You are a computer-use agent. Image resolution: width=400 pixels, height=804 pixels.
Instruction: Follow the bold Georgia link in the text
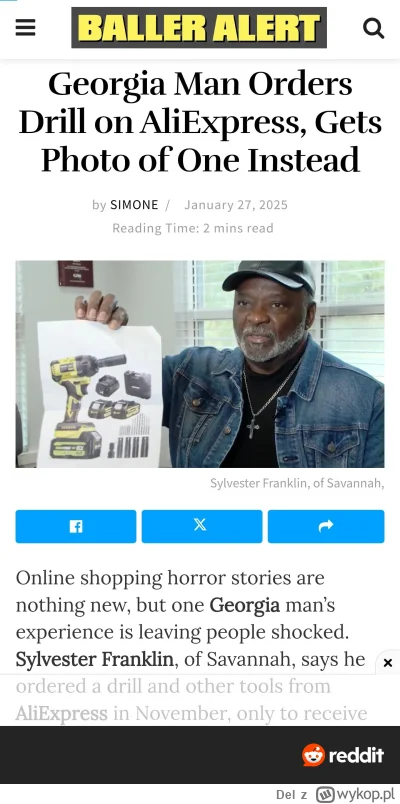[x=245, y=605]
